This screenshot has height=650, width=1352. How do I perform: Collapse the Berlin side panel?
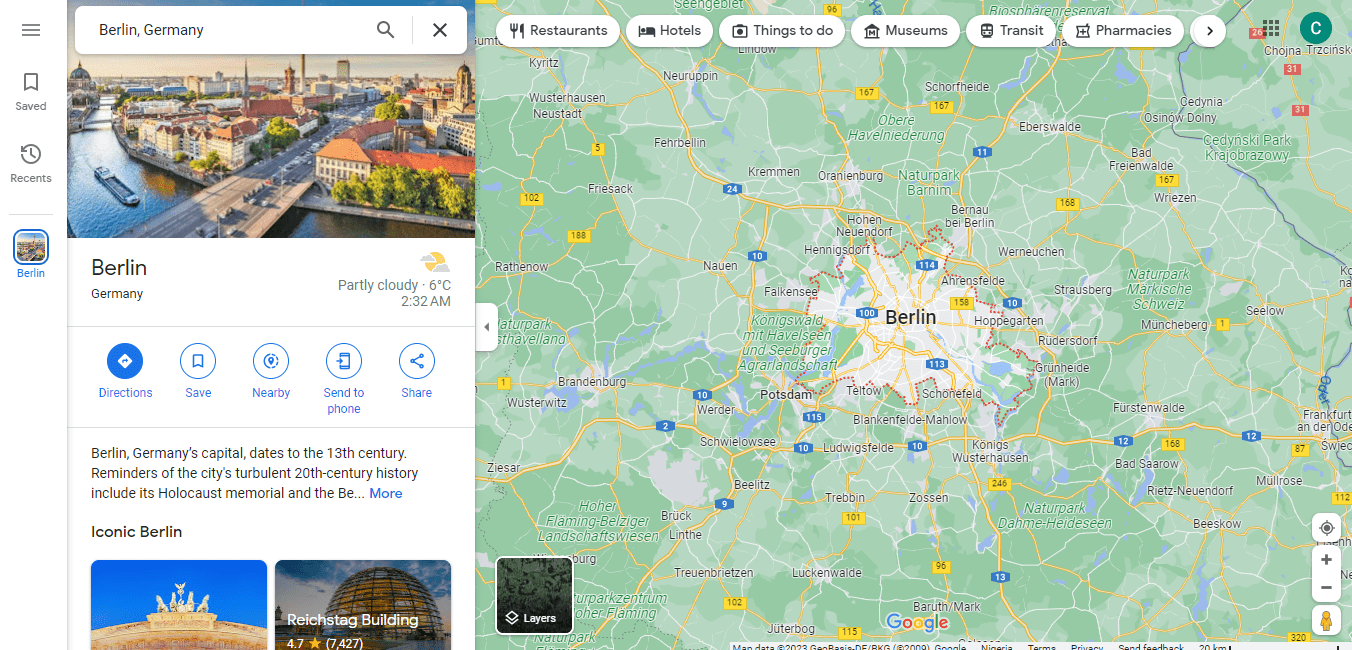pyautogui.click(x=487, y=326)
